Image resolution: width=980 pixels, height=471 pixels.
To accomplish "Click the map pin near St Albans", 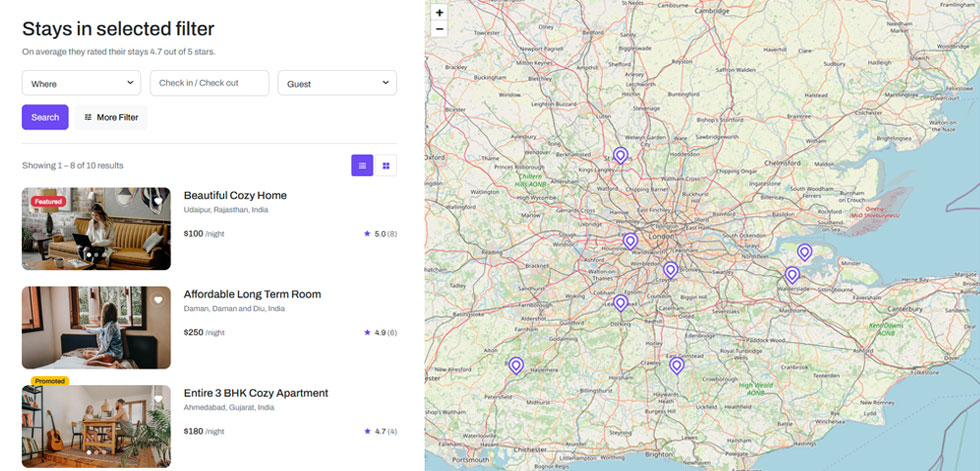I will pos(620,156).
